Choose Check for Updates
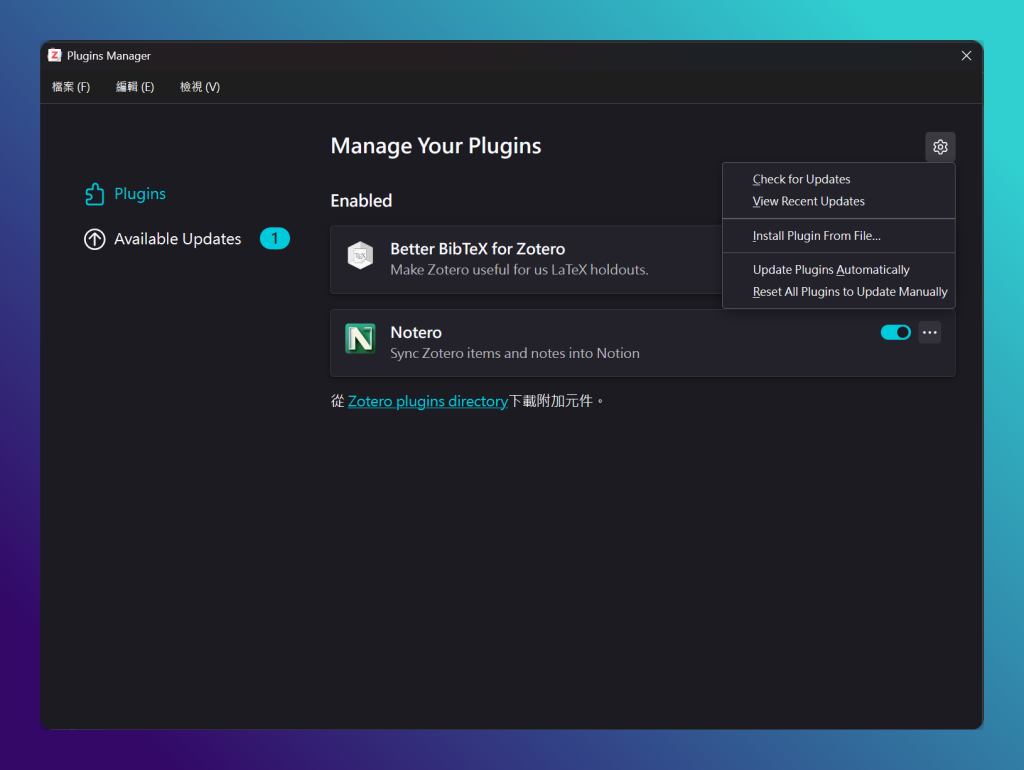Screen dimensions: 1024x770 pyautogui.click(x=839, y=179)
